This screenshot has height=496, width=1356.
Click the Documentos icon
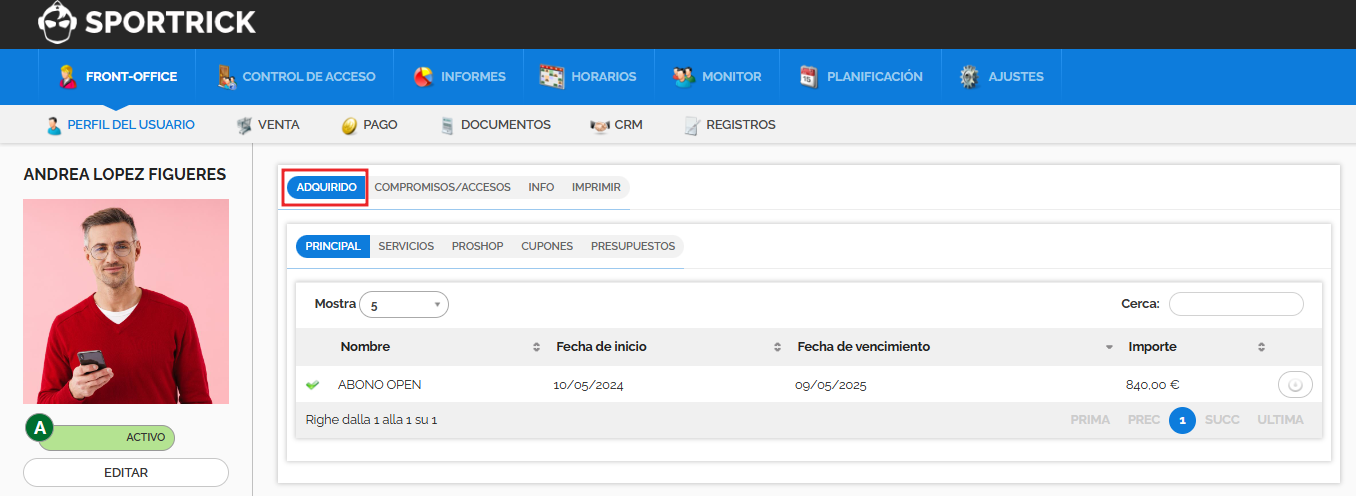(x=447, y=126)
